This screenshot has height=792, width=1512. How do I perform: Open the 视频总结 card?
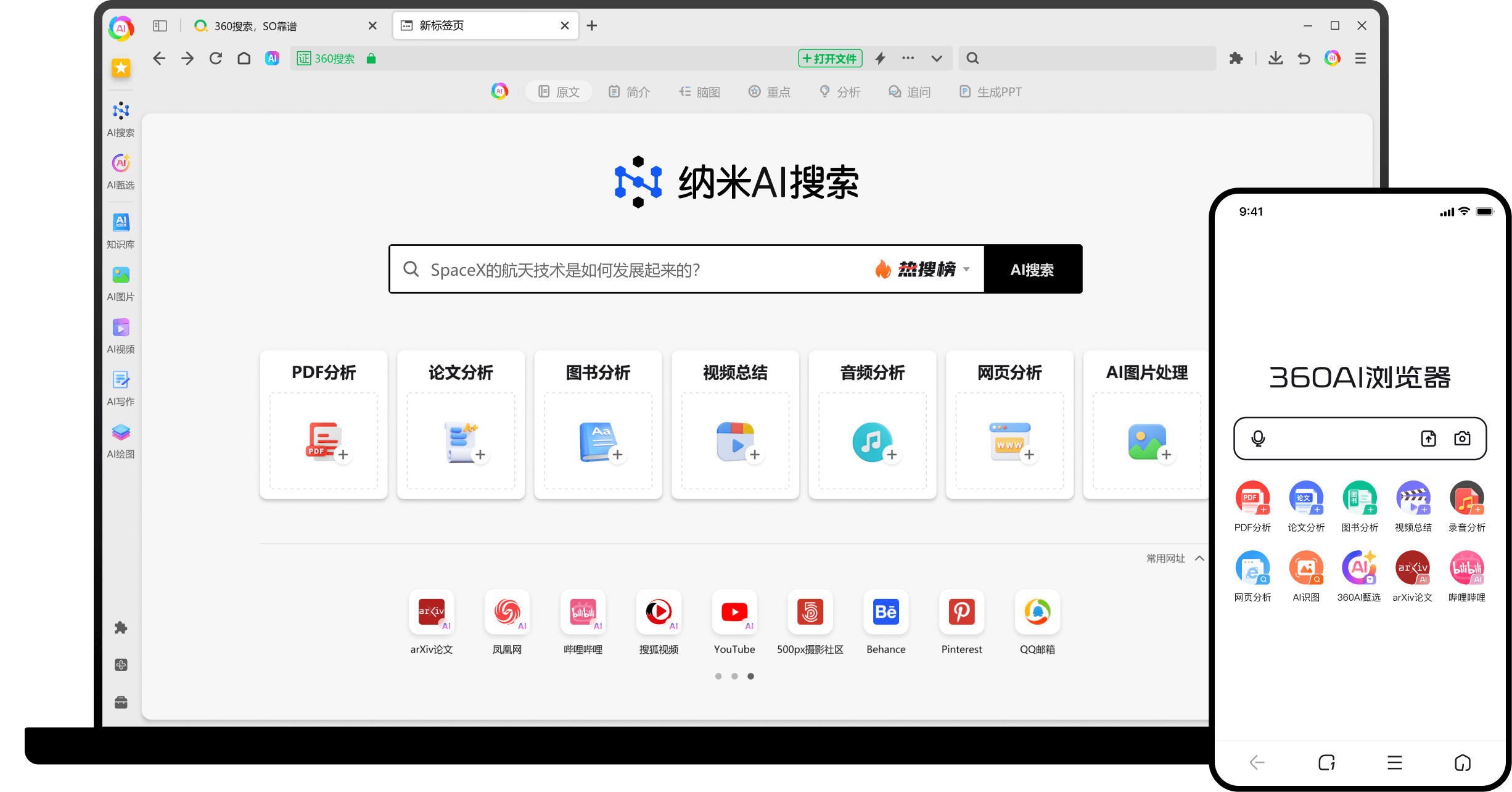coord(735,425)
